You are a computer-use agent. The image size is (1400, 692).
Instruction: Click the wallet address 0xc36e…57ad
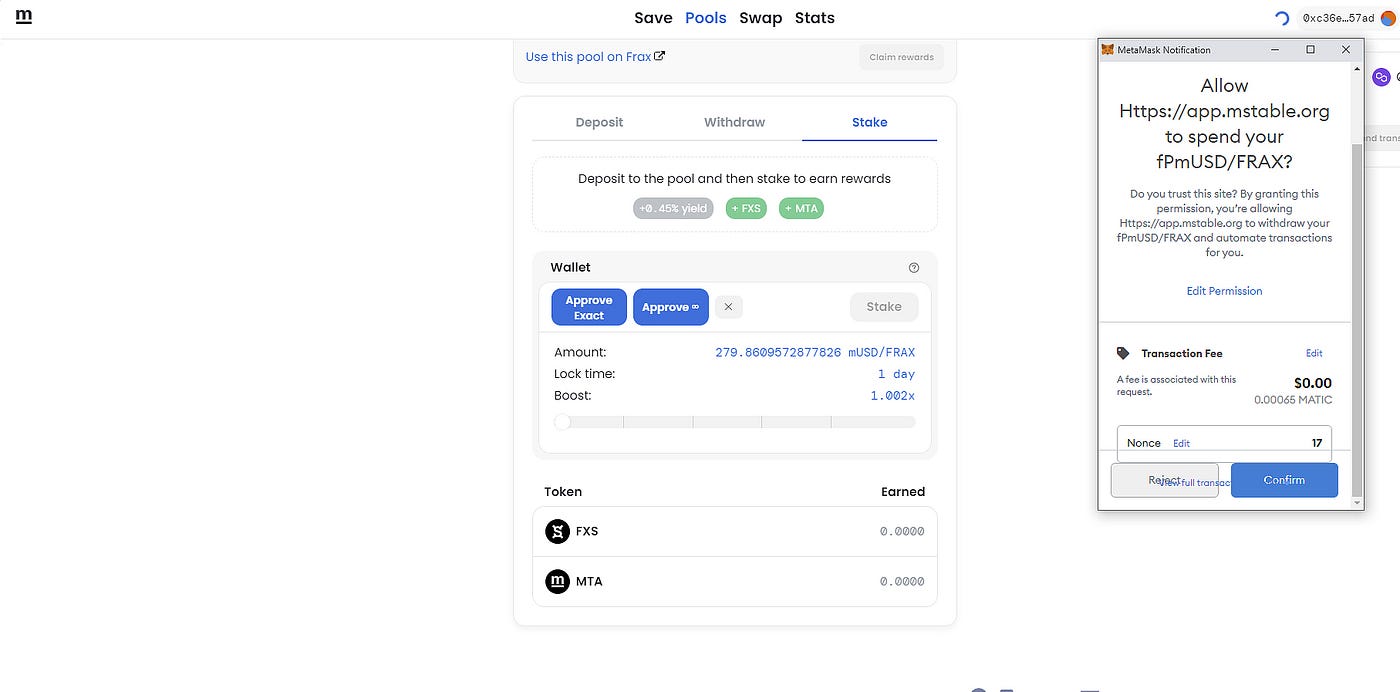pos(1338,18)
